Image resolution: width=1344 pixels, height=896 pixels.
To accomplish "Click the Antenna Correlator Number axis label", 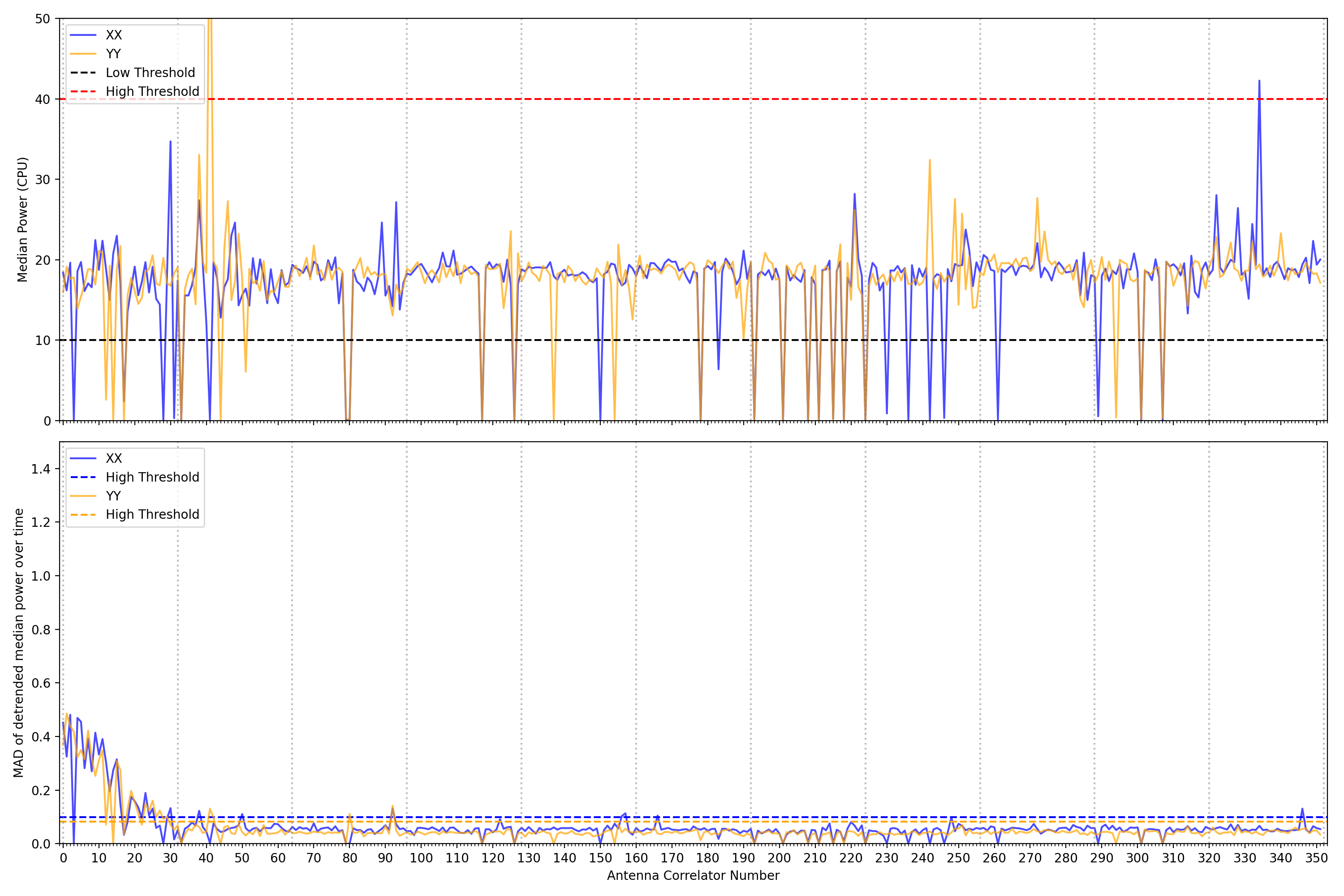I will click(693, 875).
